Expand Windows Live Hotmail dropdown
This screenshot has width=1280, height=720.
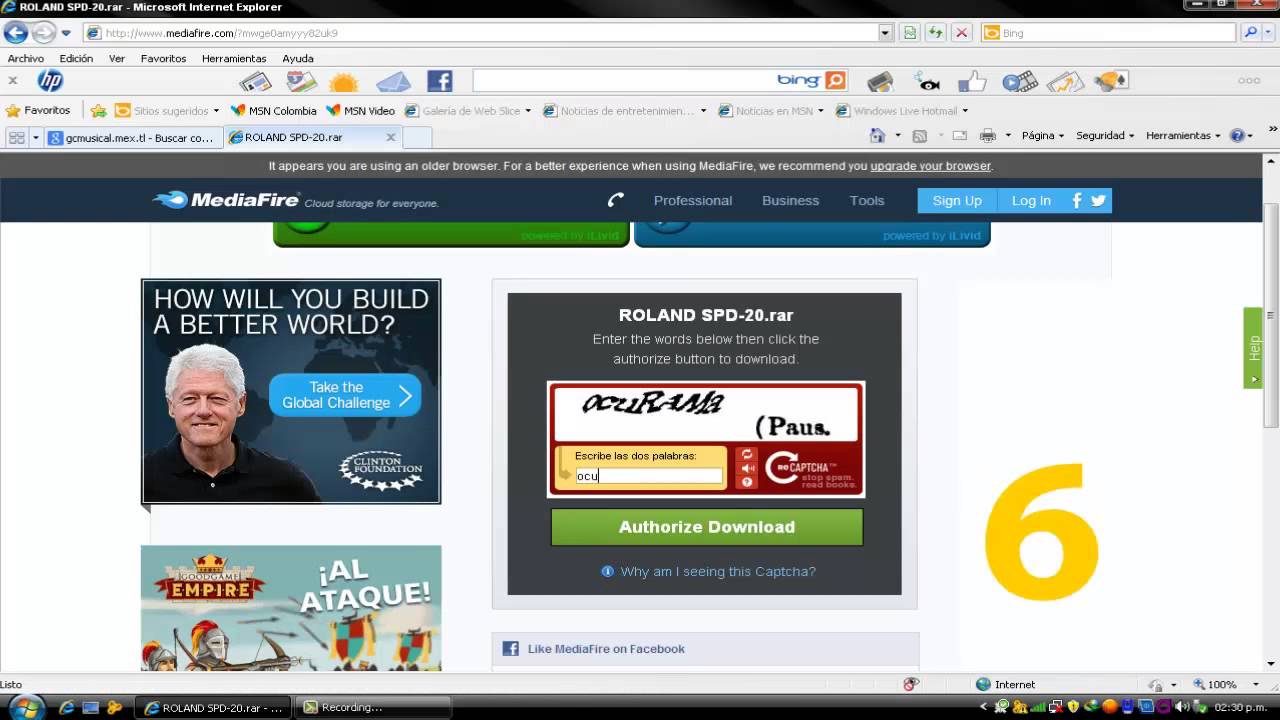[x=965, y=111]
